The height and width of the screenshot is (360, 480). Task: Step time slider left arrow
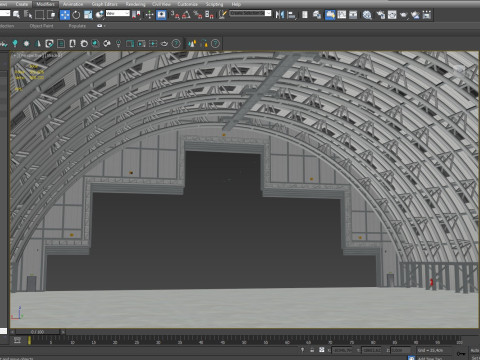tap(12, 332)
